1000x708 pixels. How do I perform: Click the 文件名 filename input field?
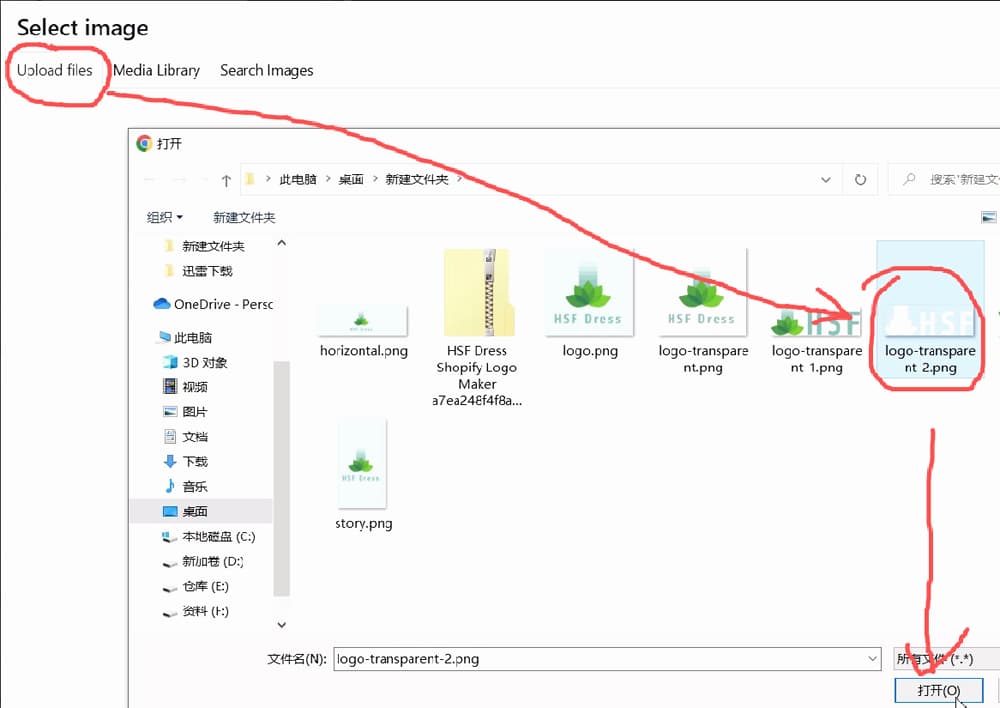tap(607, 659)
